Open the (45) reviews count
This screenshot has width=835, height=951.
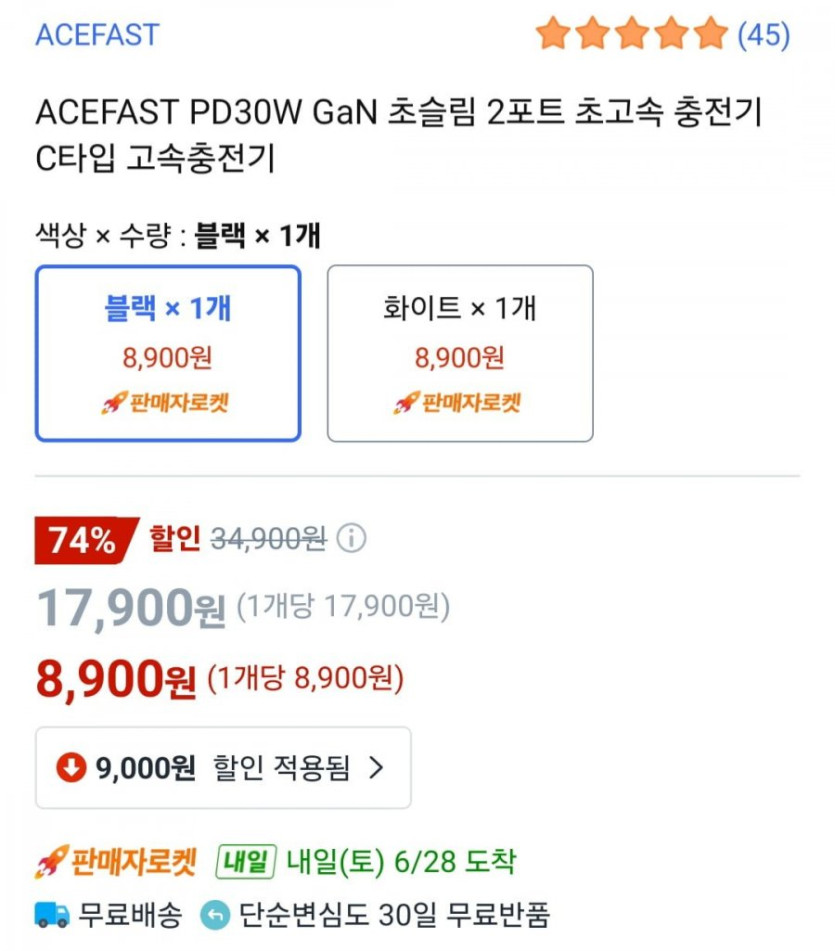(763, 35)
